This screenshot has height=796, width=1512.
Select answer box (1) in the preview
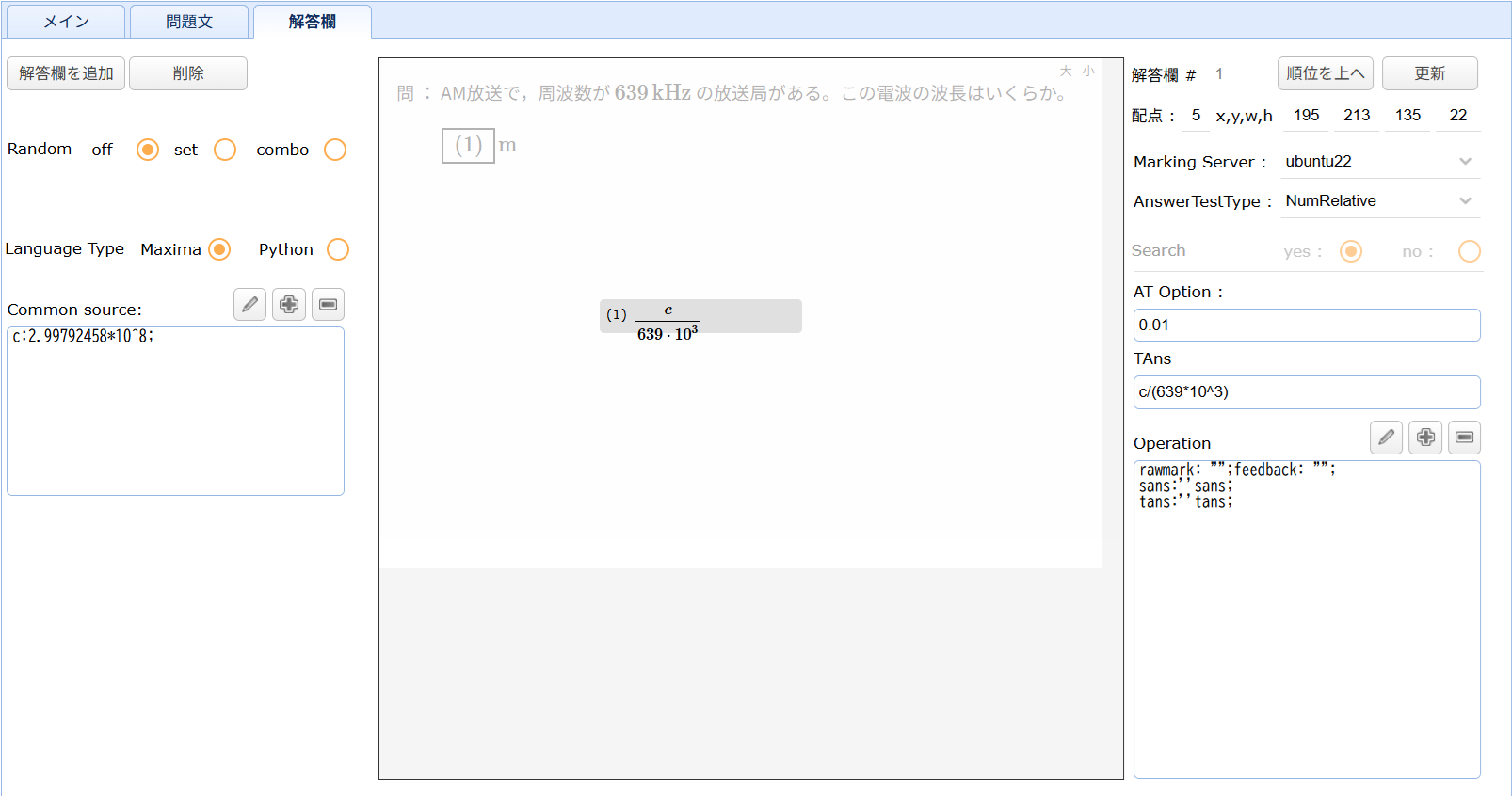coord(468,146)
